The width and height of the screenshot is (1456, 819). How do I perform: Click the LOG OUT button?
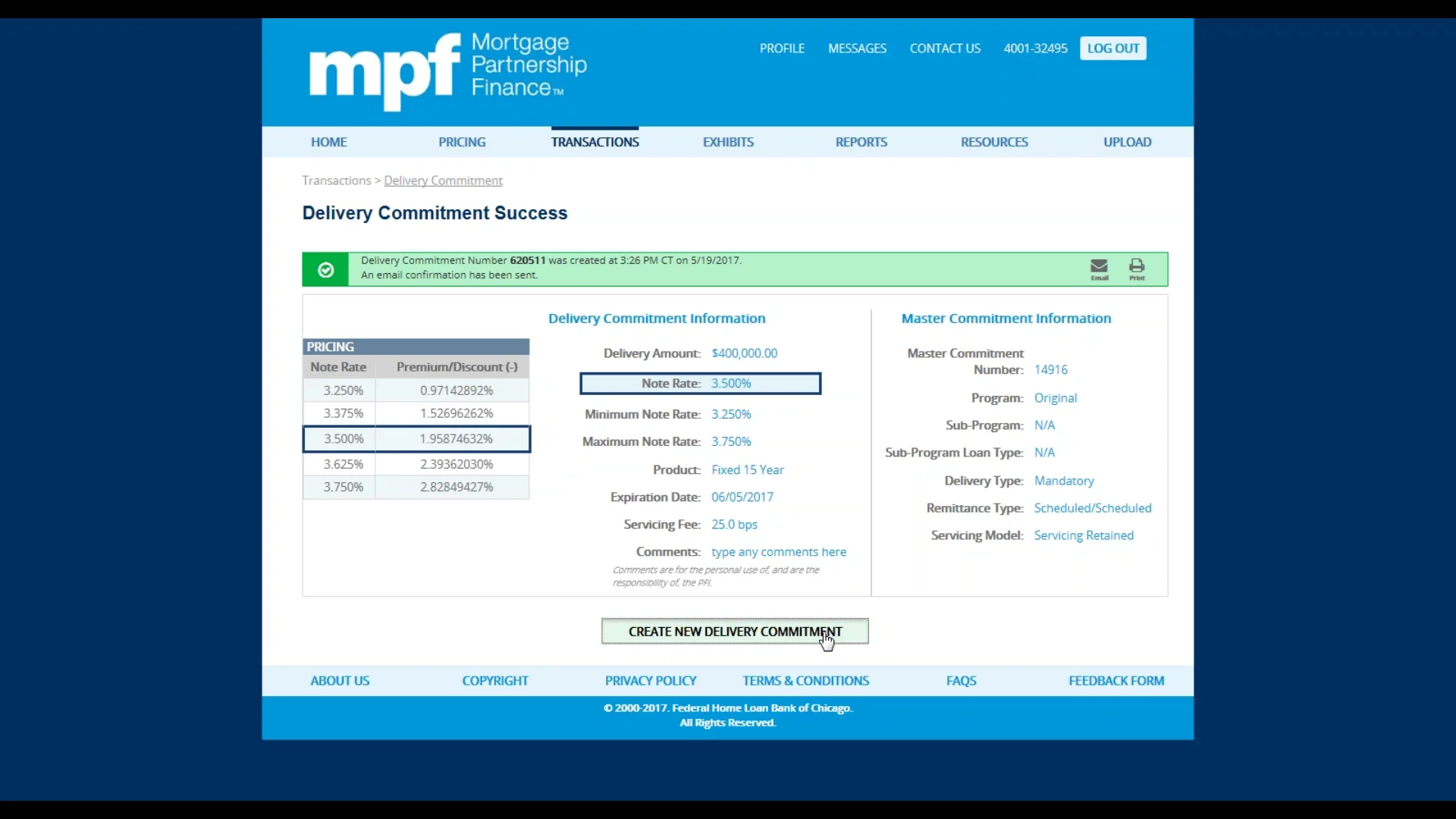coord(1112,48)
